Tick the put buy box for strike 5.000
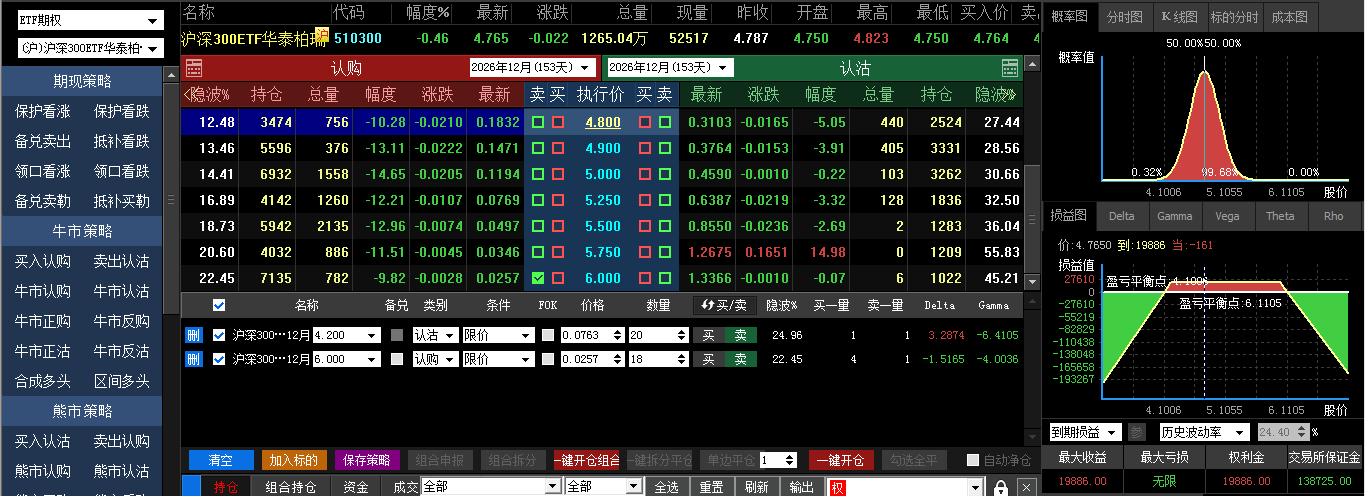This screenshot has width=1370, height=496. coord(645,174)
